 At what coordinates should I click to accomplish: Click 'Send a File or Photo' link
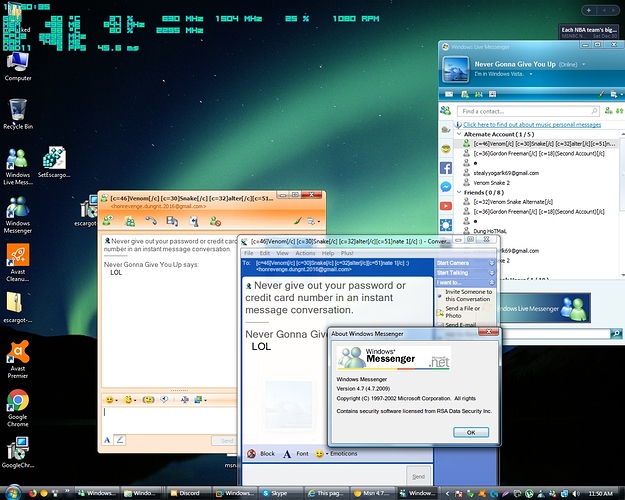pos(462,312)
